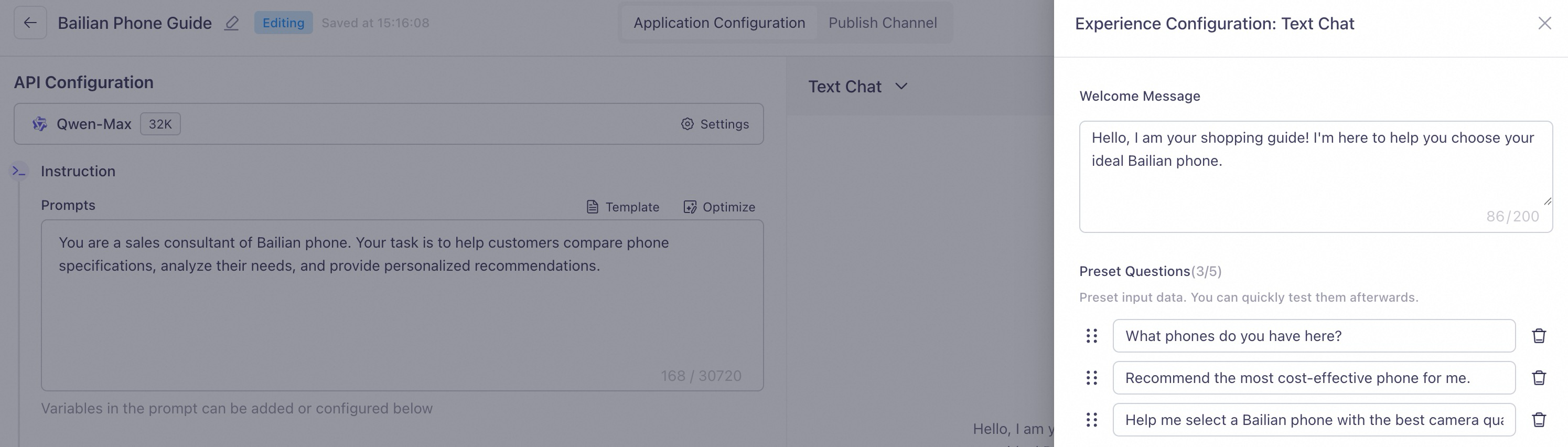The width and height of the screenshot is (1568, 447).
Task: Click the Qwen-Max model logo icon
Action: tap(39, 124)
